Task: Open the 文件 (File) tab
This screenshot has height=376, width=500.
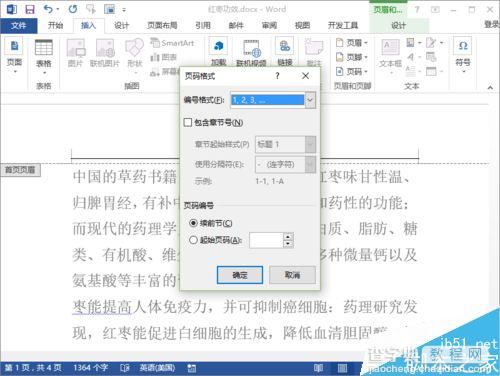Action: 18,25
